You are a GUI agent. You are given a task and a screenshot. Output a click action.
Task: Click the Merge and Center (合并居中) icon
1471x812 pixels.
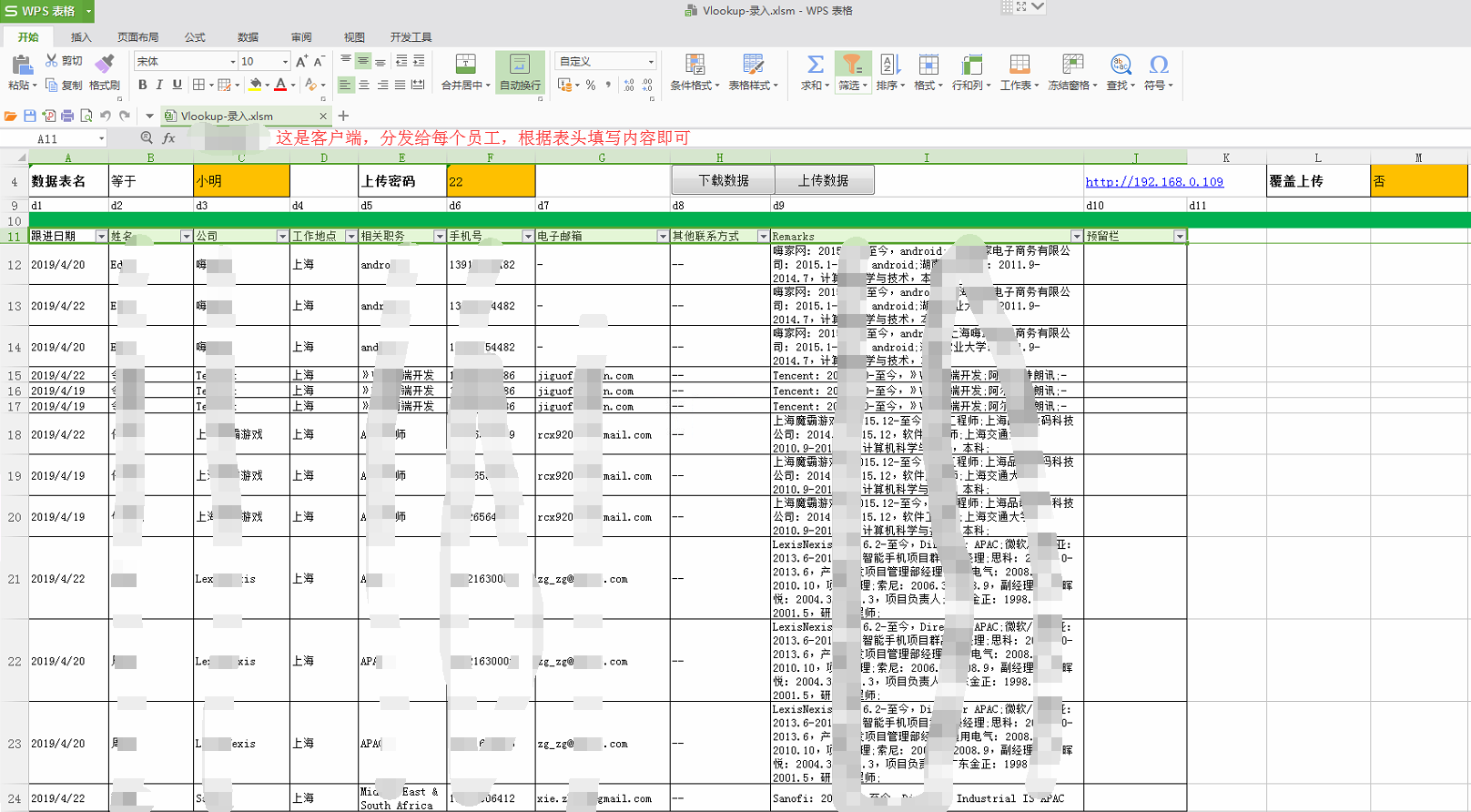pyautogui.click(x=465, y=64)
